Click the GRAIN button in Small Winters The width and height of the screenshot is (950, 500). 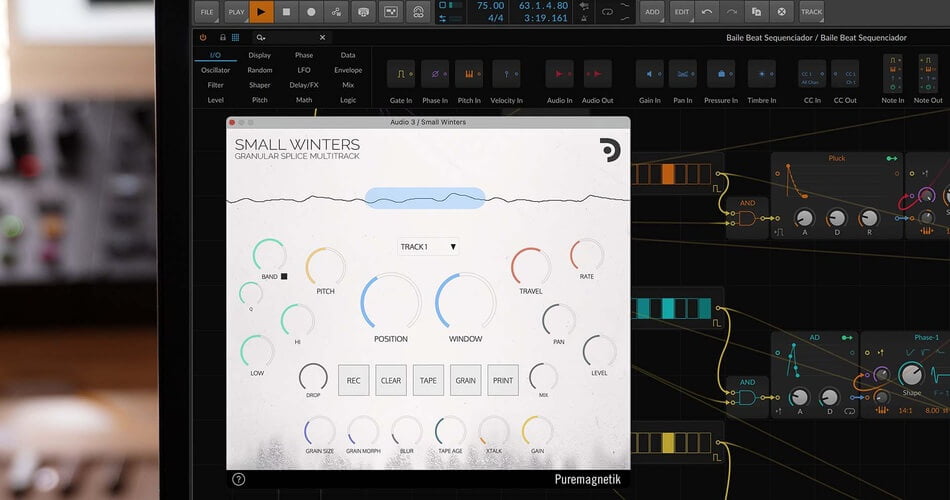click(x=465, y=381)
